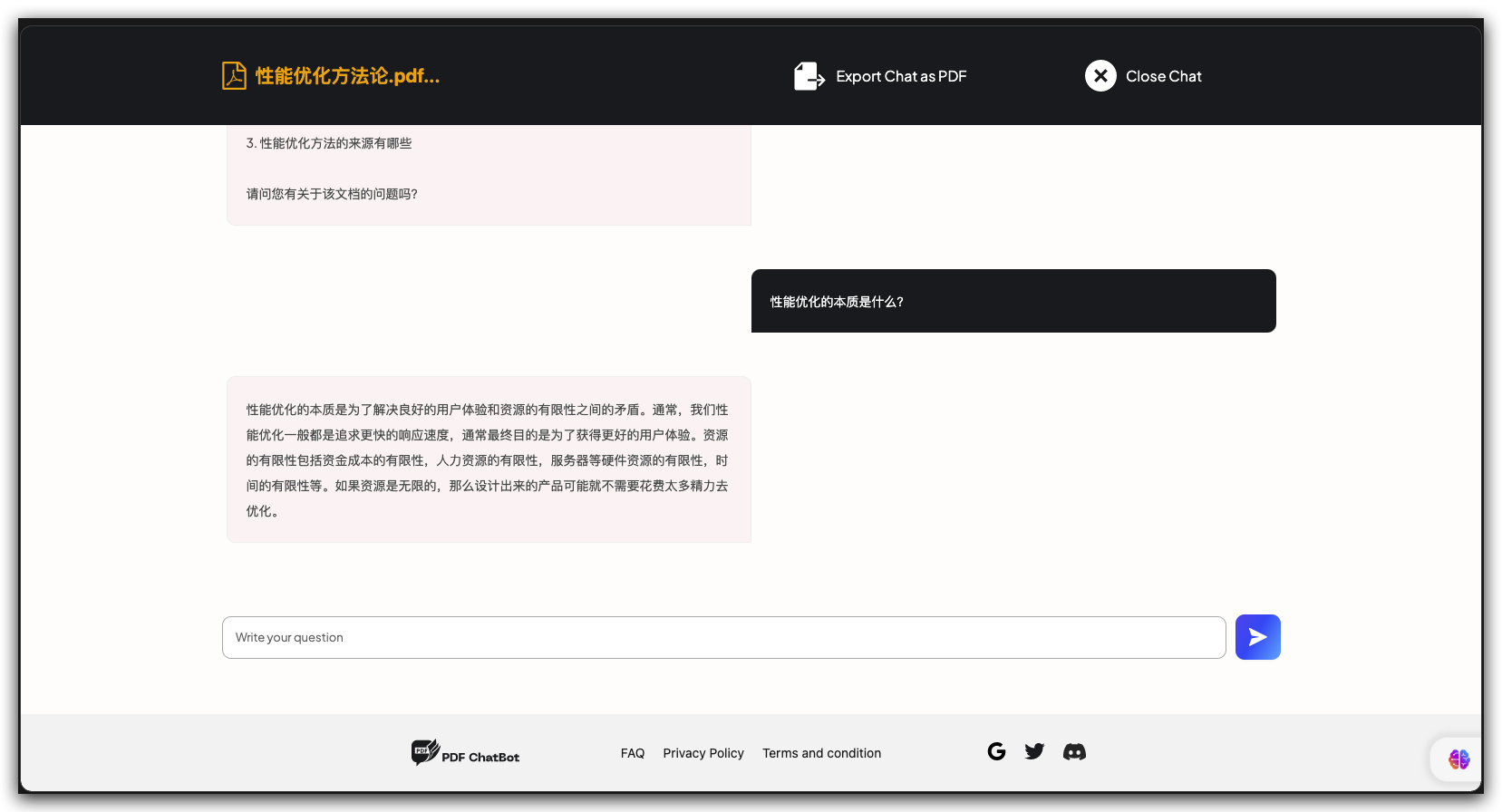
Task: Click the Write your question input field
Action: click(723, 638)
